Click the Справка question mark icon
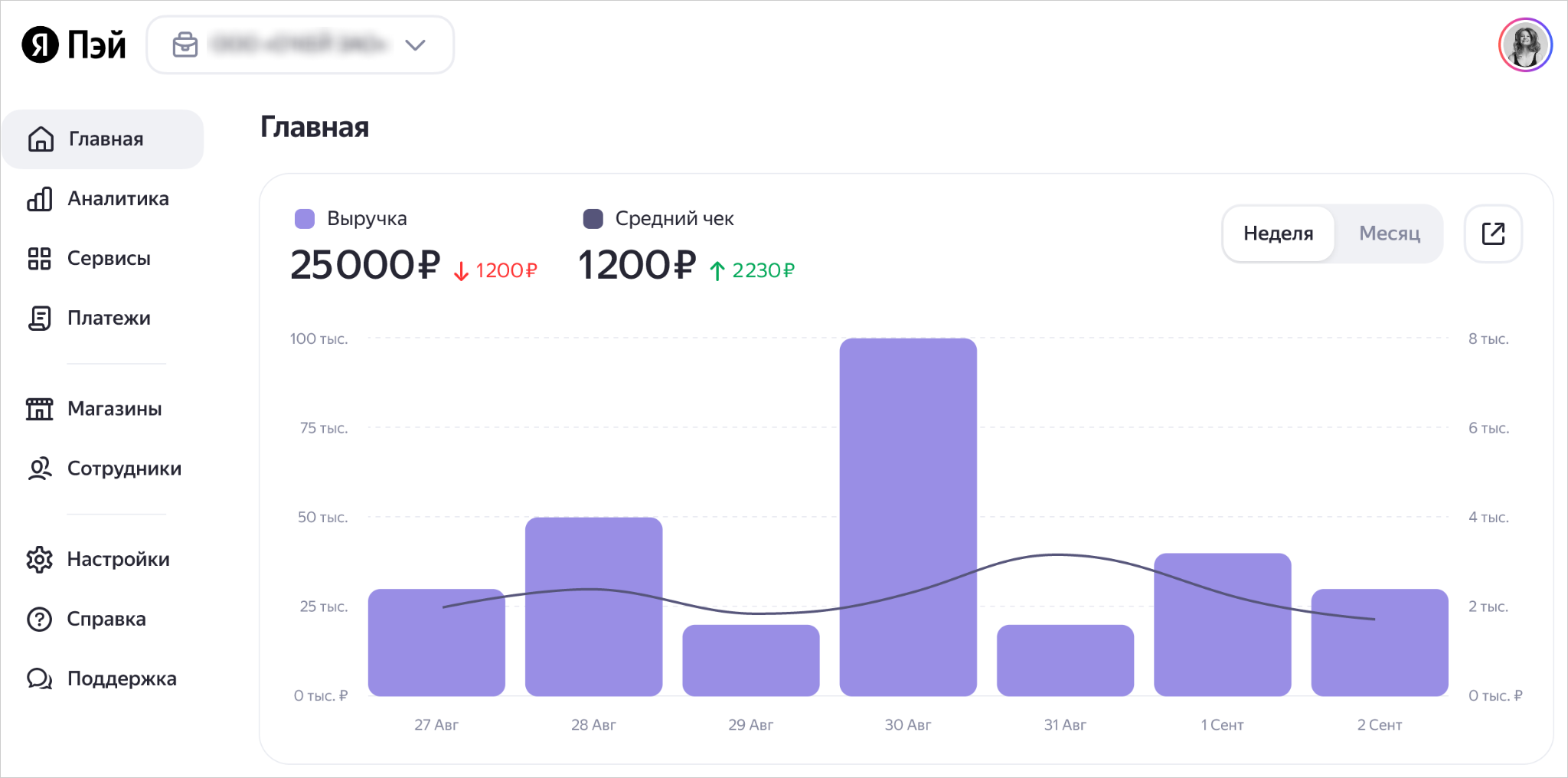The width and height of the screenshot is (1568, 778). (x=40, y=619)
